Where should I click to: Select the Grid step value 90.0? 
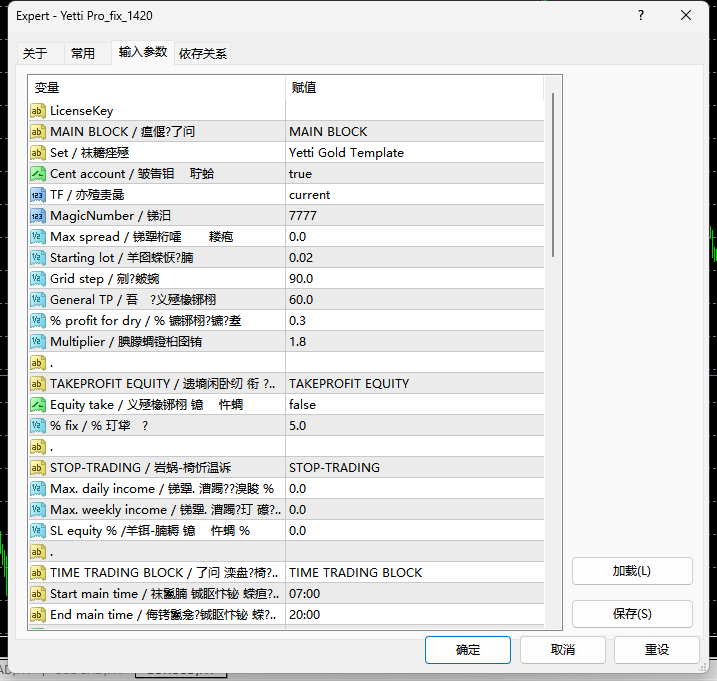click(x=415, y=279)
